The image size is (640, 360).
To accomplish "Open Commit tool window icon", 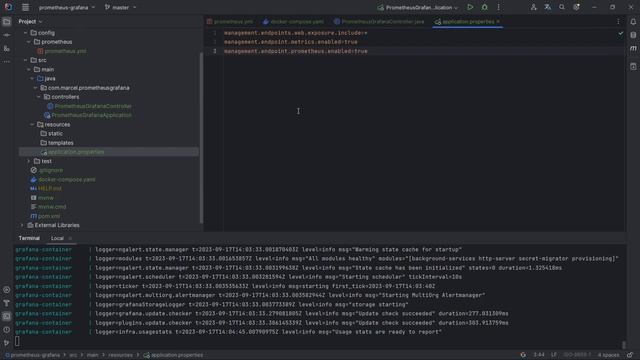I will pyautogui.click(x=7, y=35).
